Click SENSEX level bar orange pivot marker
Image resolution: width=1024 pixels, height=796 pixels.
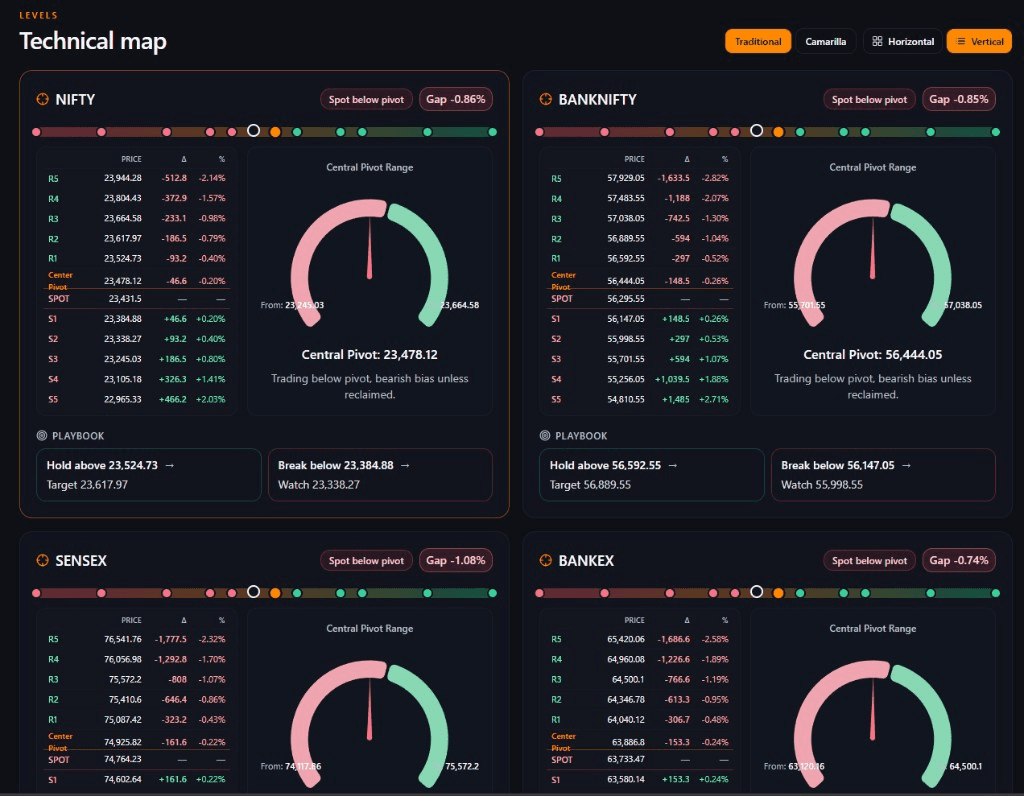276,593
